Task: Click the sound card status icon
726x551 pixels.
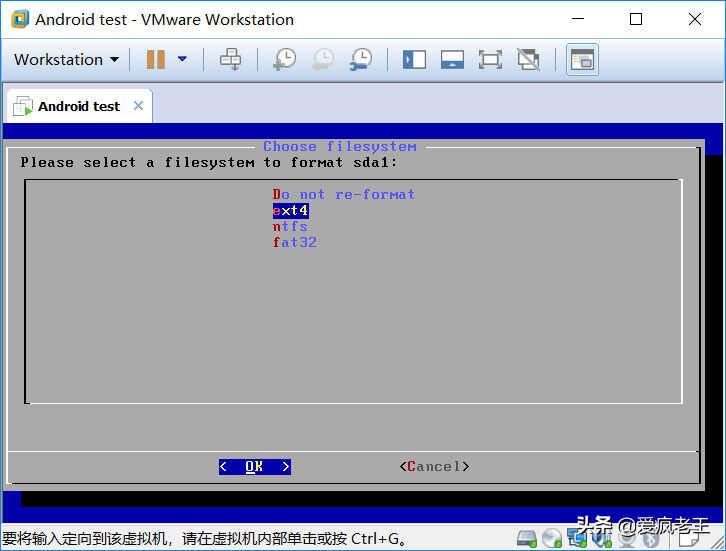Action: [x=602, y=538]
